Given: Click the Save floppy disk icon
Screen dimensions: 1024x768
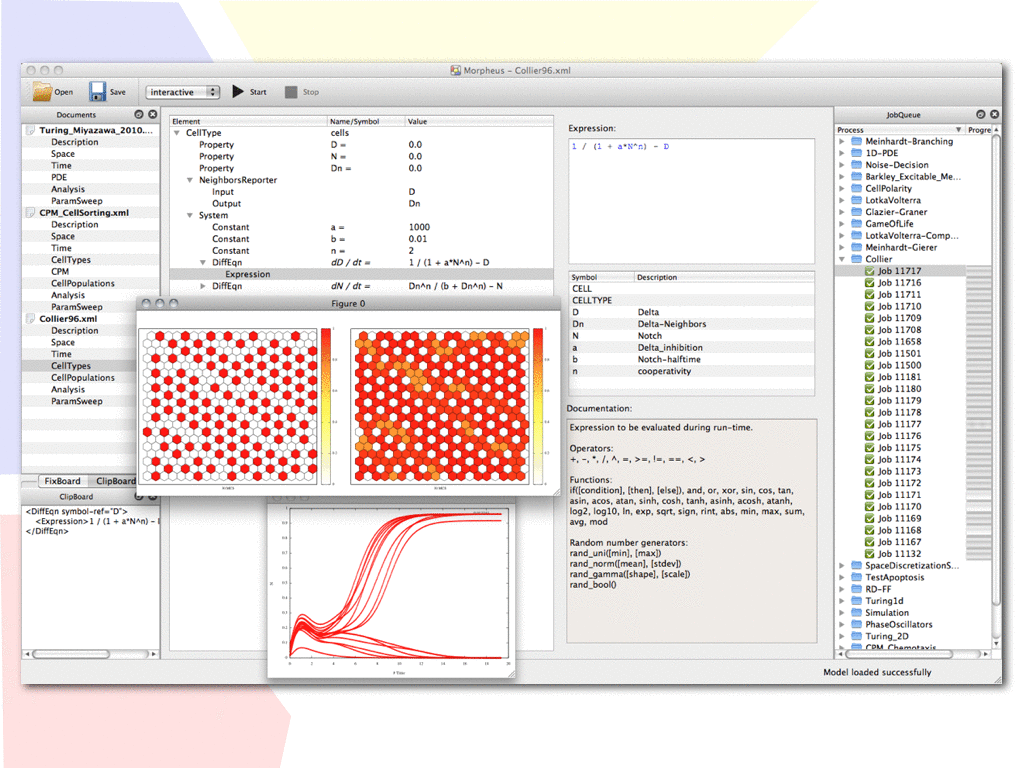Looking at the screenshot, I should coord(98,91).
